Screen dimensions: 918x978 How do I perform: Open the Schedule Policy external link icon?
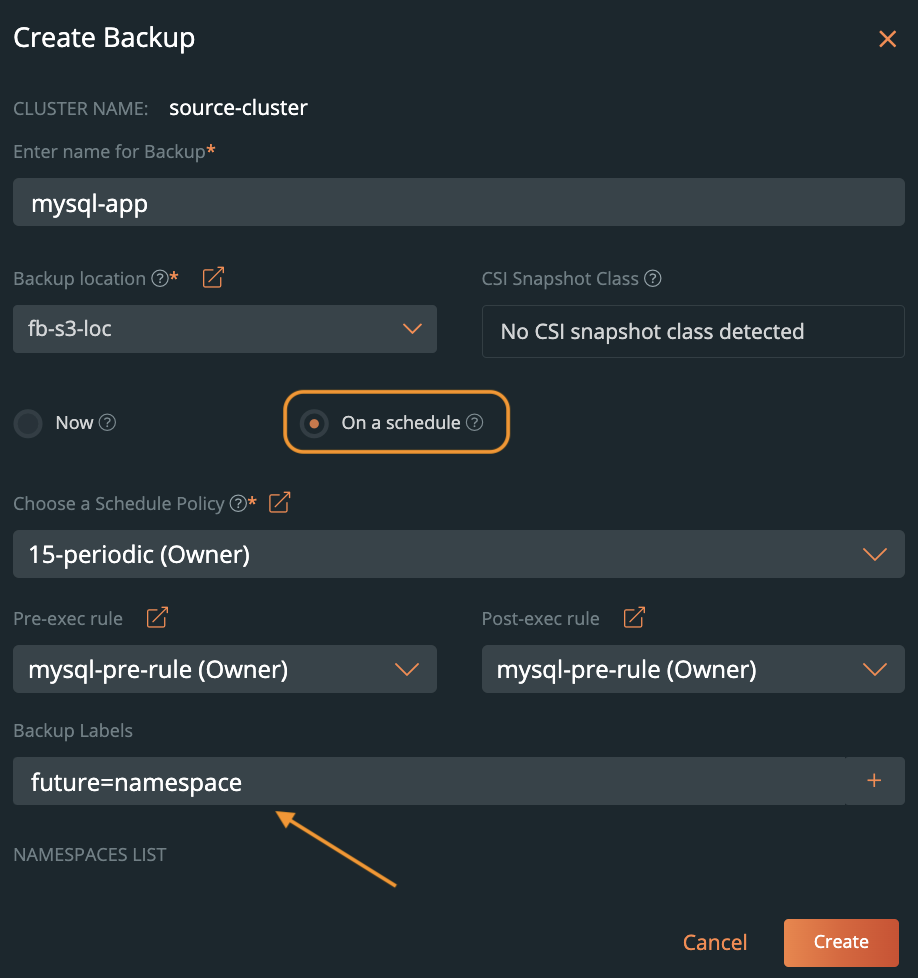(280, 503)
